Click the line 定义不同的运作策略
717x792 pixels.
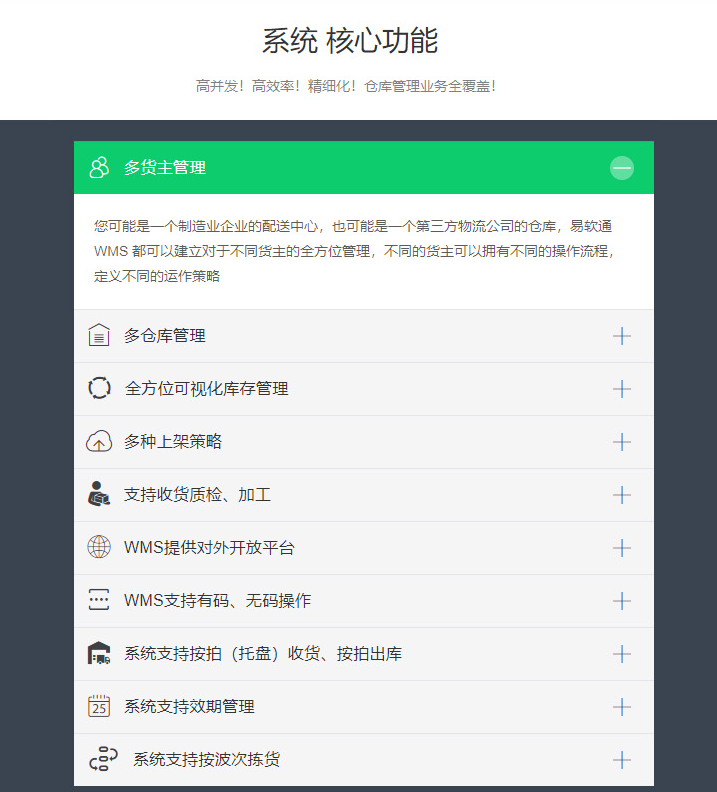coord(157,276)
